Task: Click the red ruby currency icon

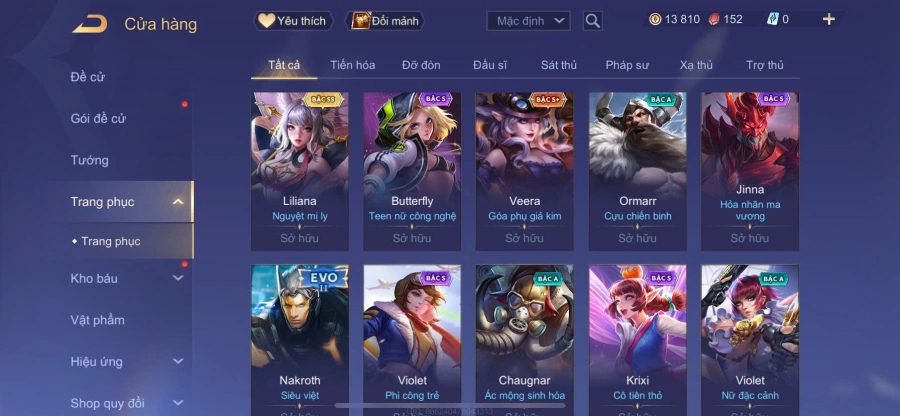Action: tap(713, 20)
